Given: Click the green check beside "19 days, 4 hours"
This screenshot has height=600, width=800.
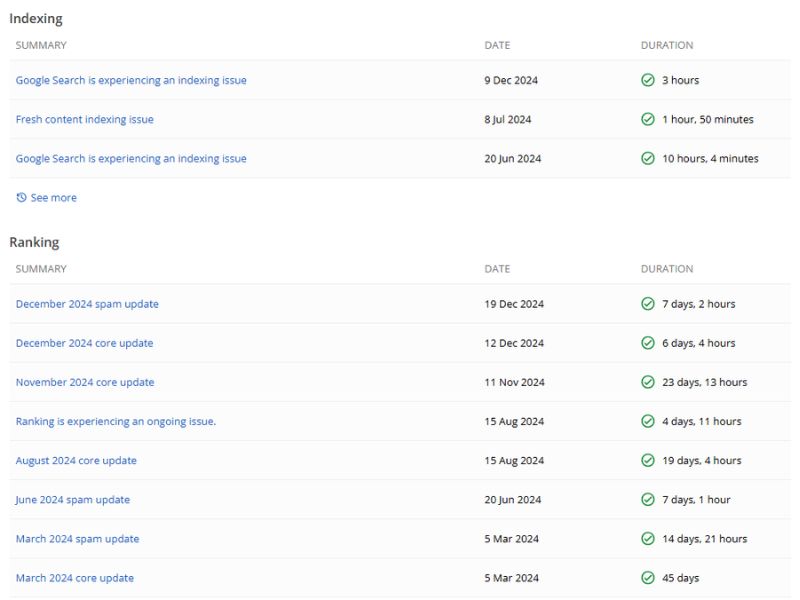Looking at the screenshot, I should click(x=648, y=460).
